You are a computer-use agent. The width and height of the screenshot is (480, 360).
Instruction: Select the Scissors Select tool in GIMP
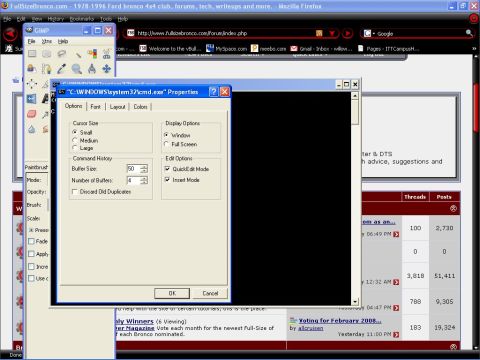107,54
